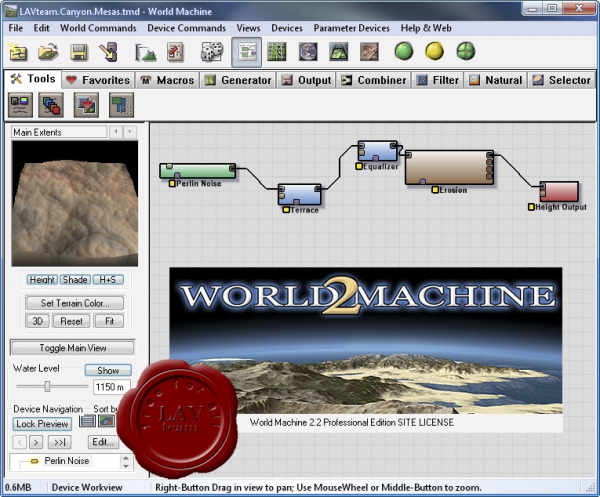Viewport: 600px width, 497px height.
Task: Click the World Extents and Resolution mountain icon
Action: pos(145,52)
